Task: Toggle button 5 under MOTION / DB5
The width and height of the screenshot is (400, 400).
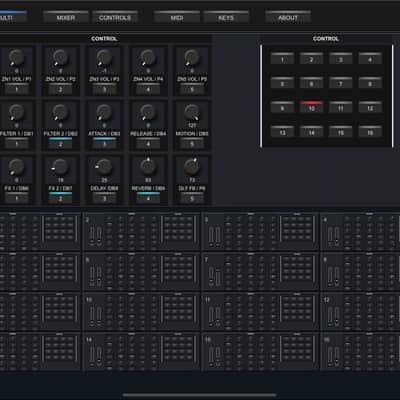Action: pos(192,144)
